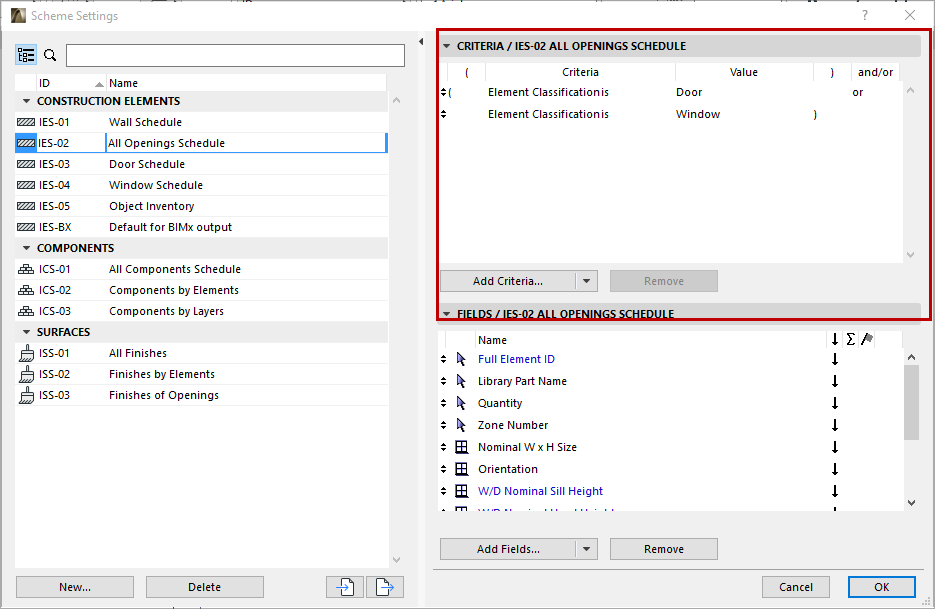This screenshot has width=935, height=609.
Task: Collapse the FIELDS panel section
Action: (x=446, y=314)
